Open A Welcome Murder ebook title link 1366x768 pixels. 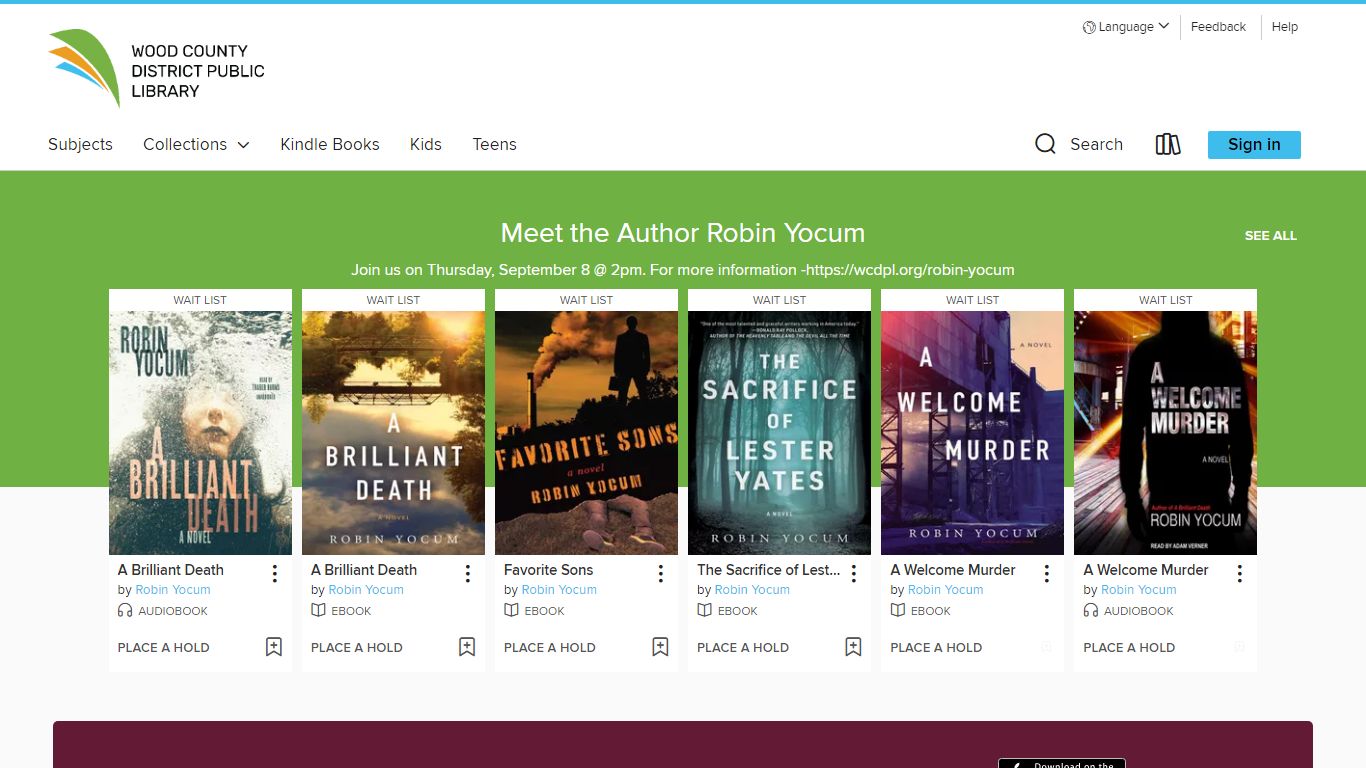tap(953, 570)
